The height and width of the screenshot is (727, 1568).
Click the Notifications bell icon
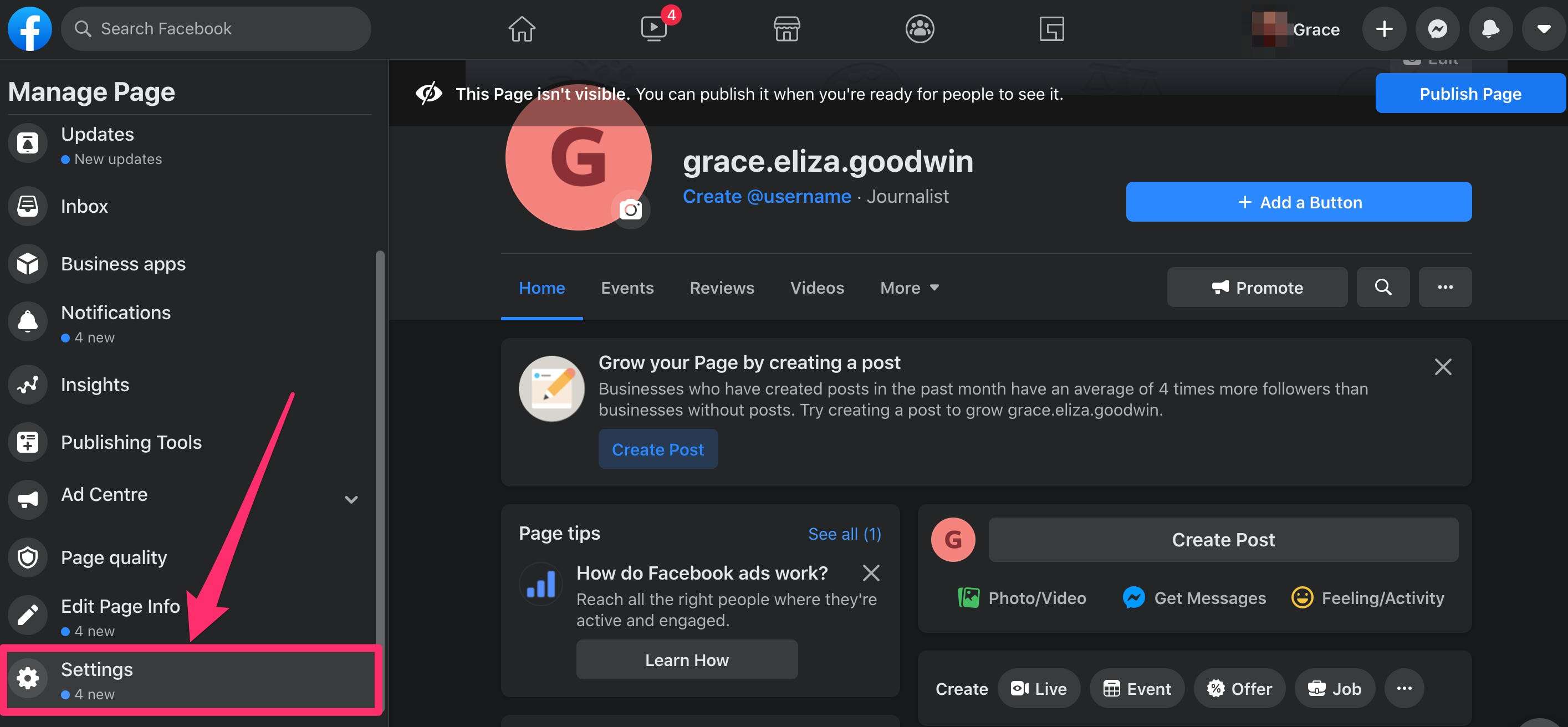1490,28
